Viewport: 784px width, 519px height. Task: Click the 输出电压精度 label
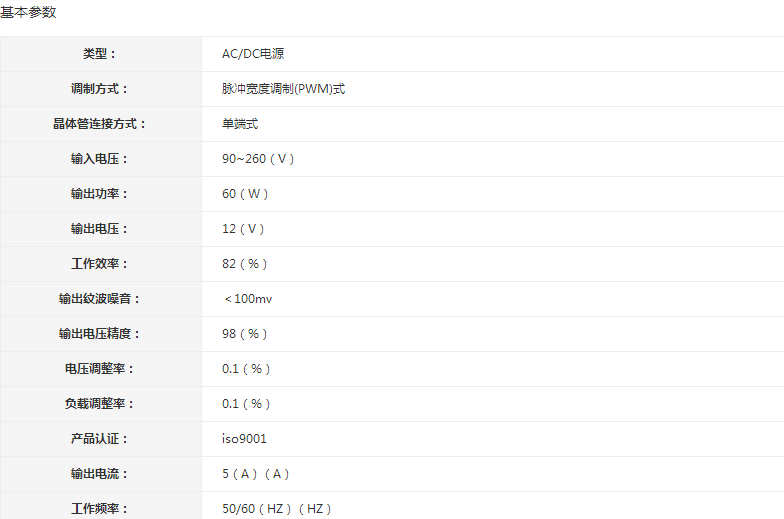[x=100, y=334]
